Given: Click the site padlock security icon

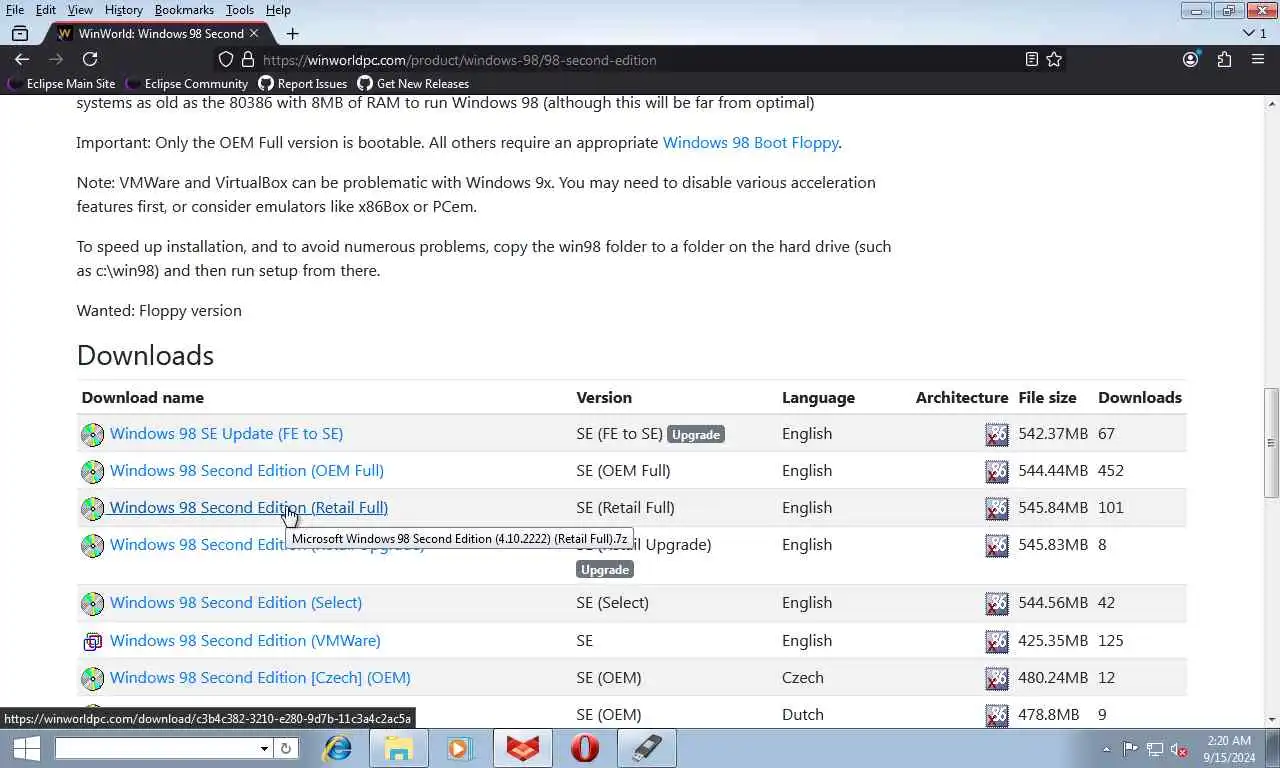Looking at the screenshot, I should pyautogui.click(x=248, y=60).
